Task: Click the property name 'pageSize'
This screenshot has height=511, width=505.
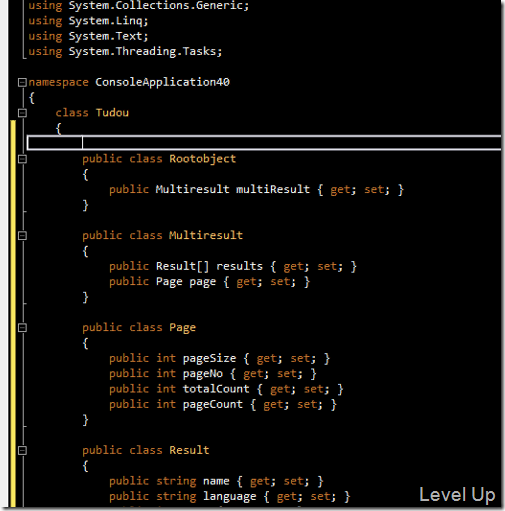Action: (209, 358)
